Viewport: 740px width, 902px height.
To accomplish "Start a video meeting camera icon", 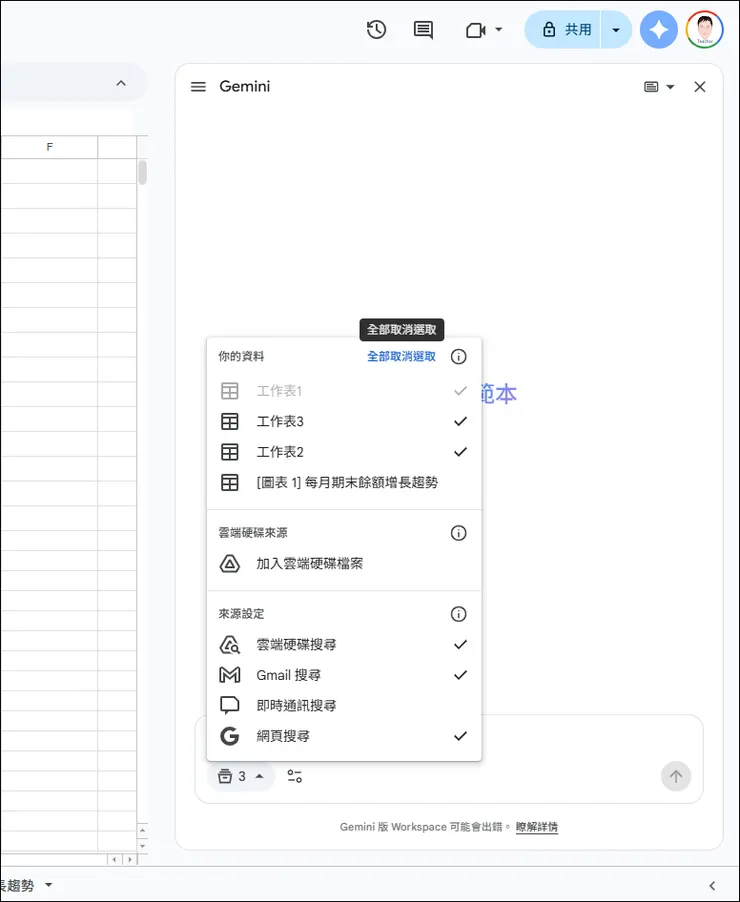I will point(475,30).
